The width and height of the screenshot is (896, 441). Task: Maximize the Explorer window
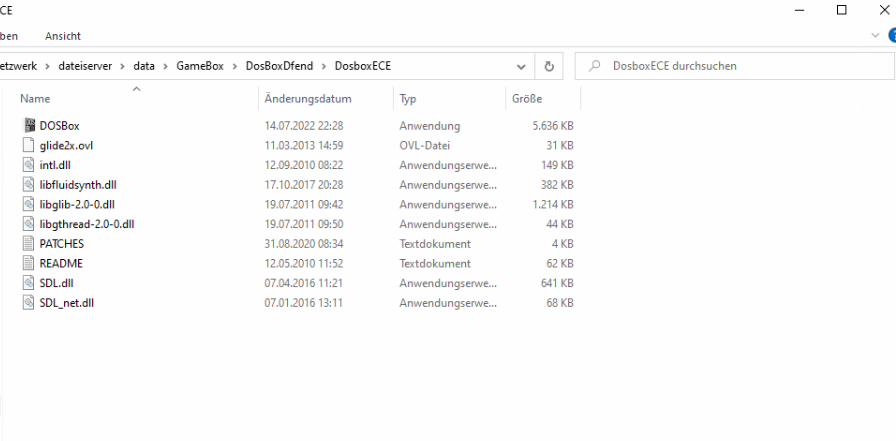(x=841, y=10)
